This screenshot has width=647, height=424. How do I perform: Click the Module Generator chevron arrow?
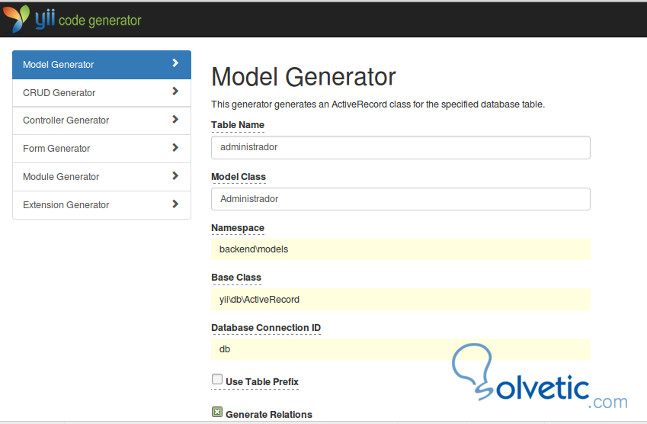(175, 176)
